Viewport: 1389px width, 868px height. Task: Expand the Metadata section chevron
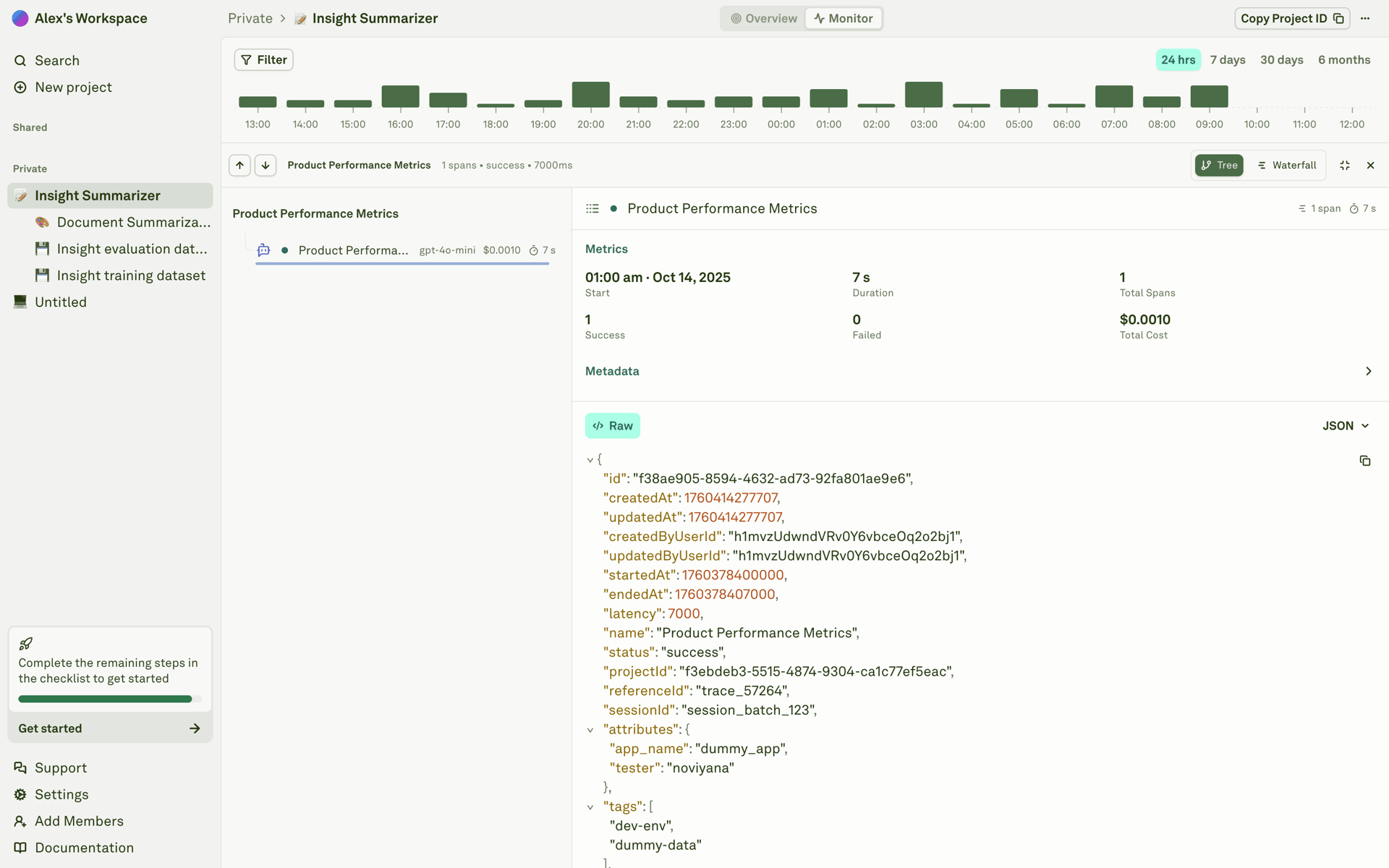pos(1368,371)
